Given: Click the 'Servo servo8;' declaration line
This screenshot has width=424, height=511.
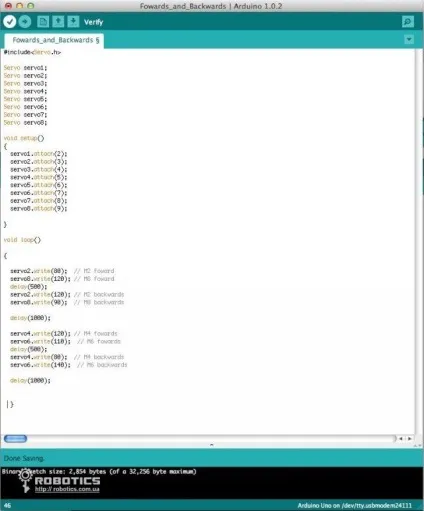Looking at the screenshot, I should pos(25,123).
